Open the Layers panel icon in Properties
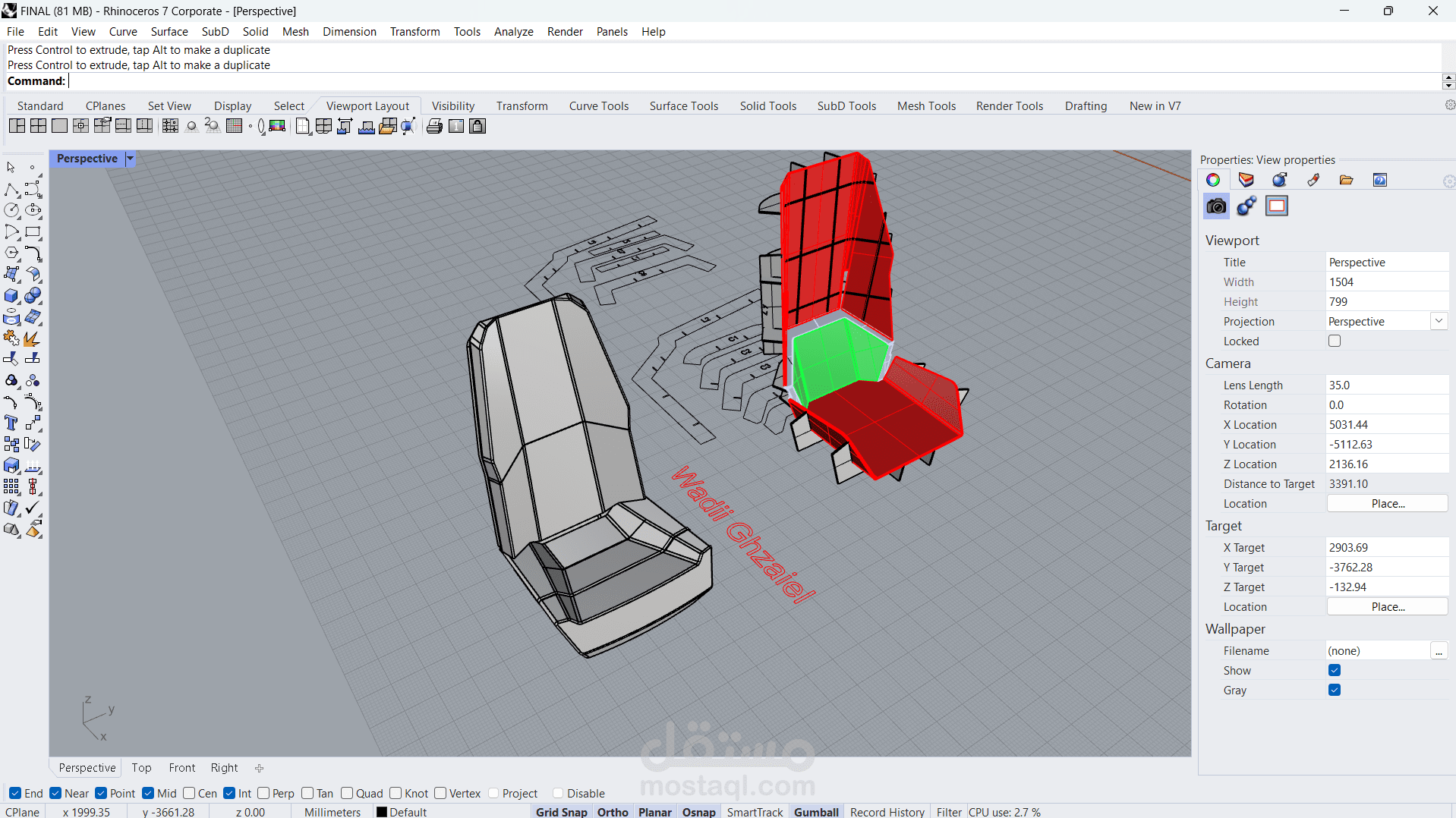The width and height of the screenshot is (1456, 818). [1246, 180]
